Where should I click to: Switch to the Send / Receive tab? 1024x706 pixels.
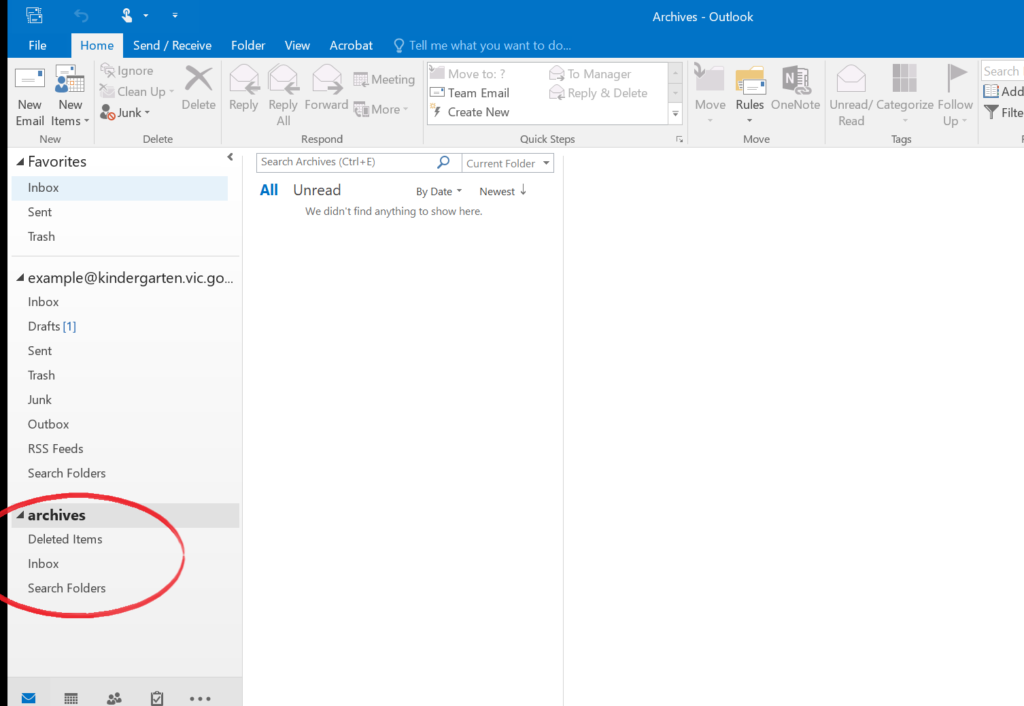coord(172,45)
